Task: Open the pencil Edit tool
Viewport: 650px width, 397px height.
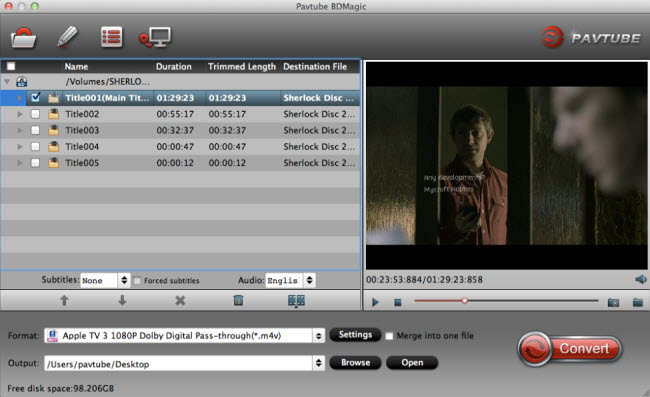Action: pos(67,37)
